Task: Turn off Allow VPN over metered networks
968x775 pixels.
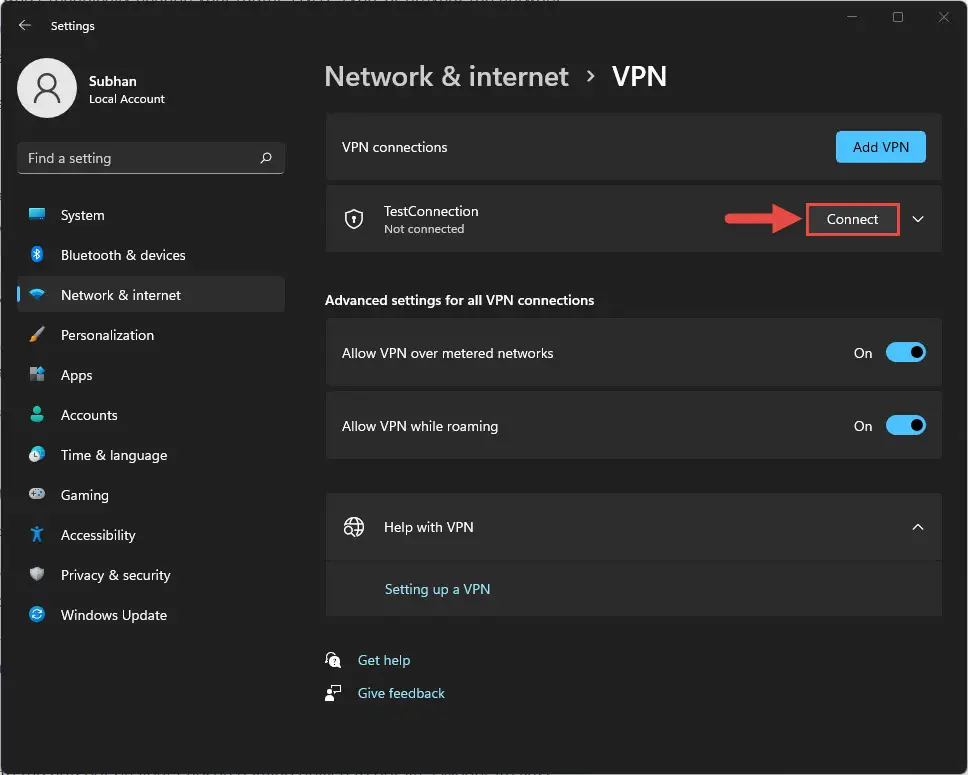Action: [906, 353]
